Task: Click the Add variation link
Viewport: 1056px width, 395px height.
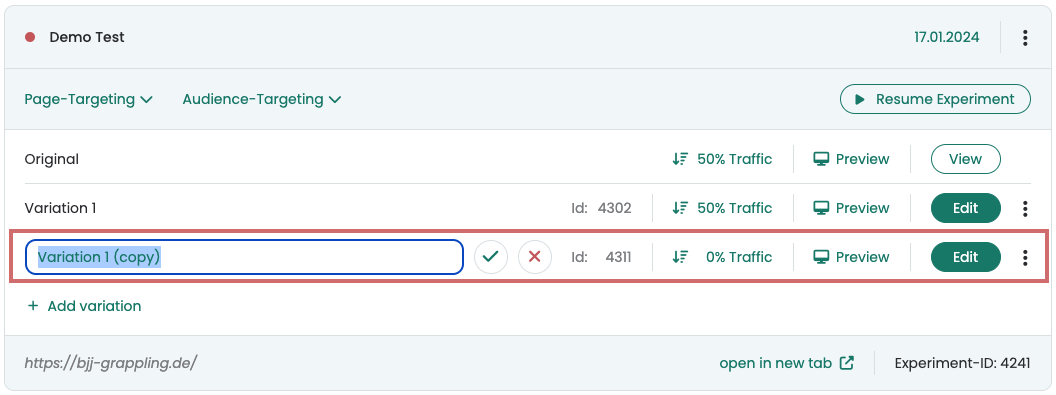Action: point(84,306)
